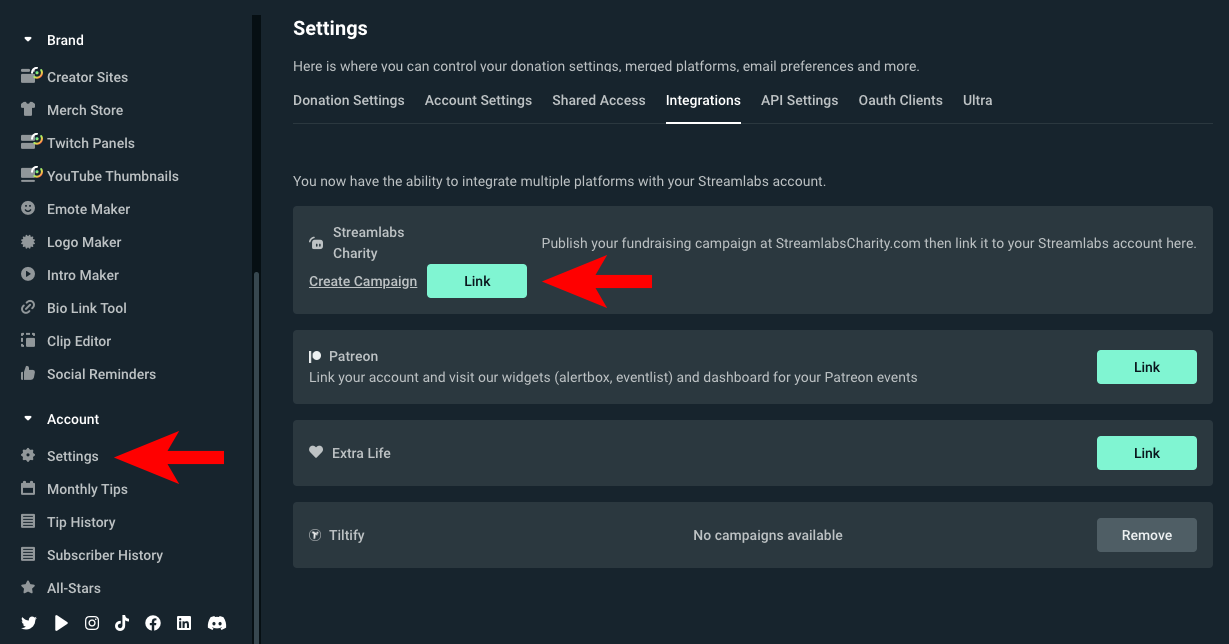Viewport: 1229px width, 644px height.
Task: Click the Emote Maker smiley icon
Action: pos(28,209)
